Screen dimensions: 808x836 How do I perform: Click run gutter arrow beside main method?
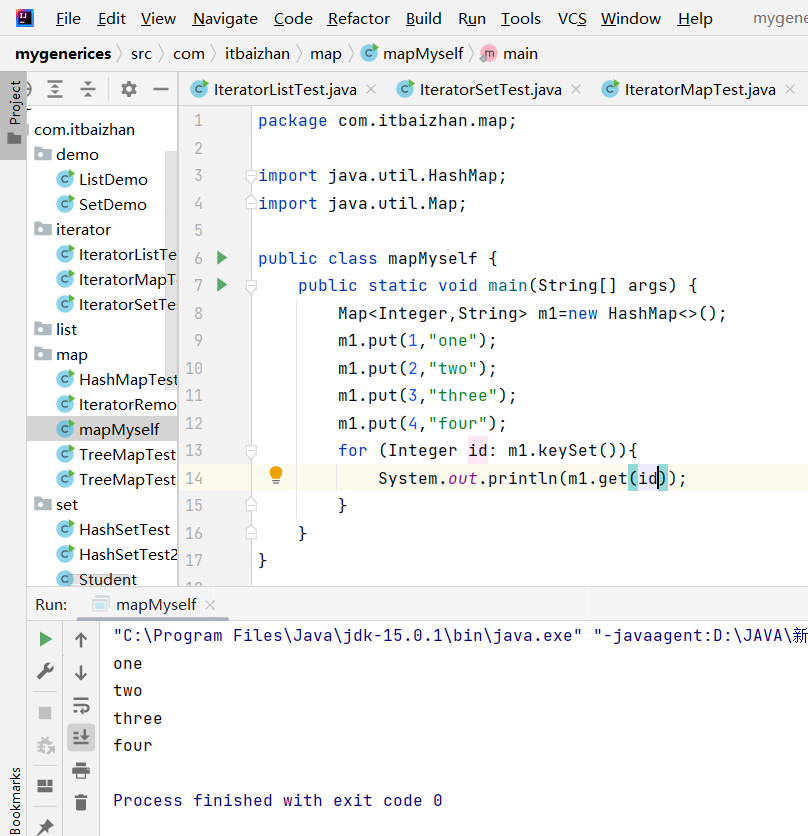(222, 285)
